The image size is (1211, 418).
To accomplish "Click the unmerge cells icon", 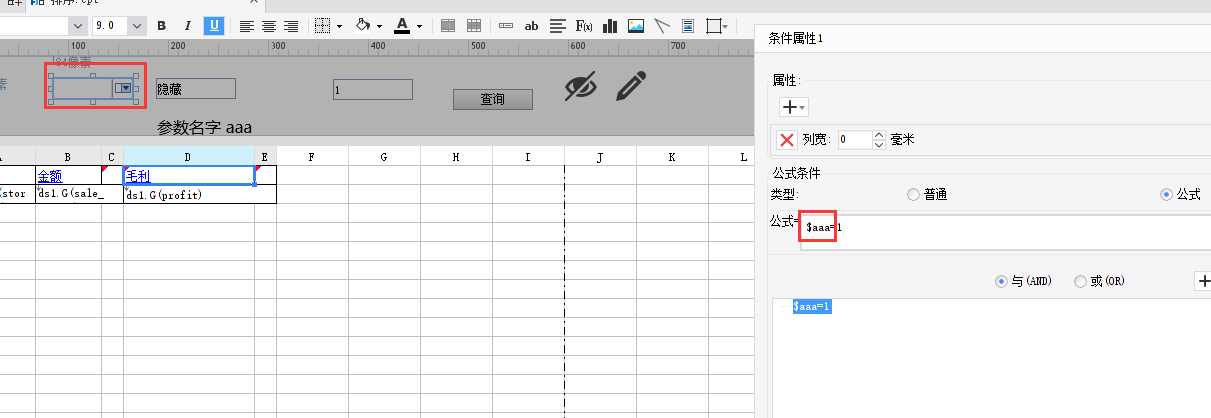I will click(474, 26).
